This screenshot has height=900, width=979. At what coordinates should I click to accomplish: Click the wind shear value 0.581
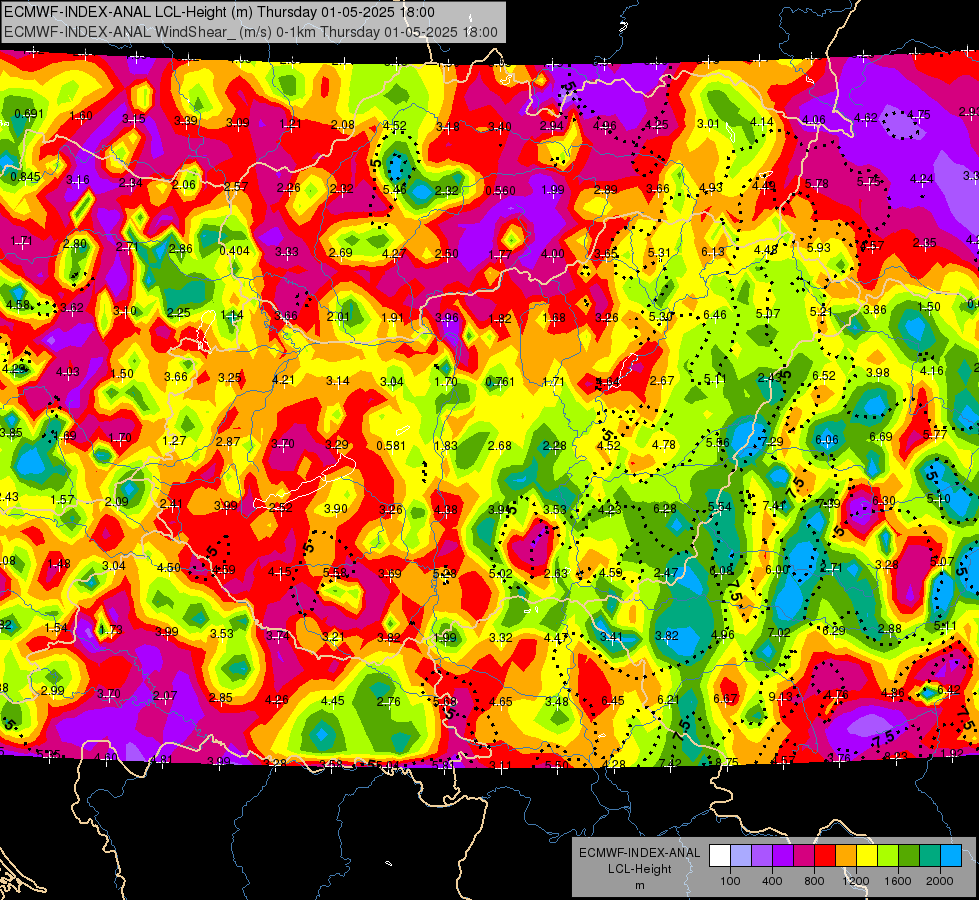pos(391,446)
